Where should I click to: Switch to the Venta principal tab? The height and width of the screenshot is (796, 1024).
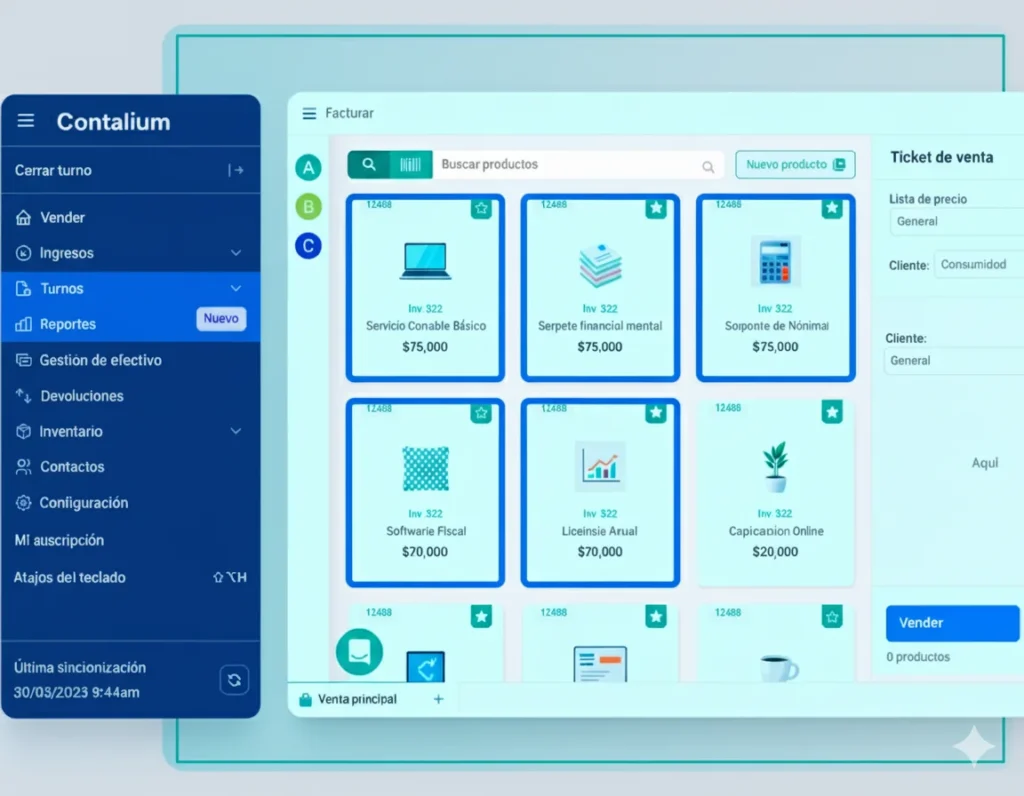357,700
